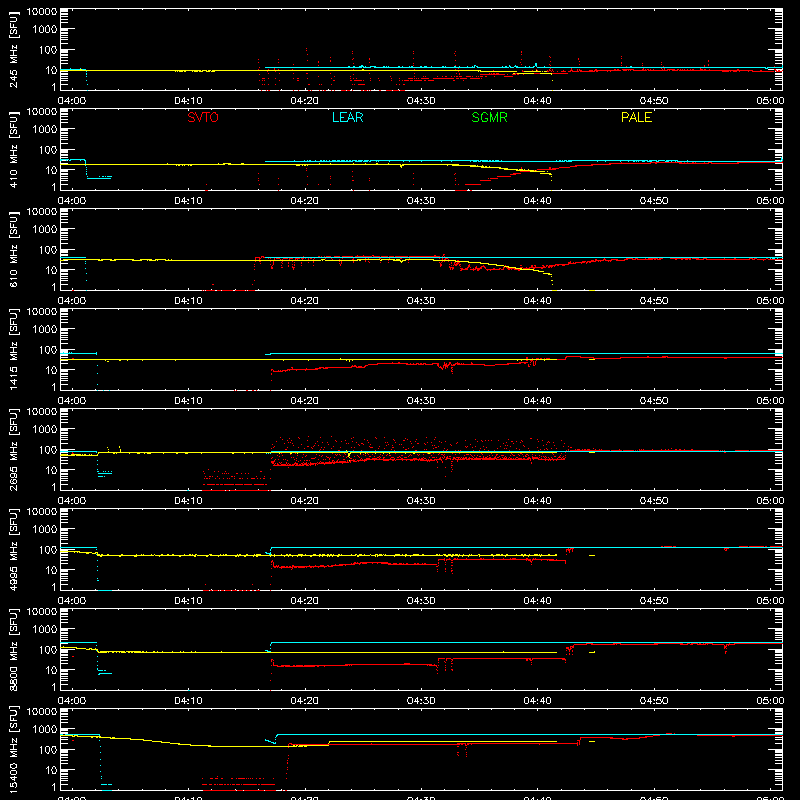Click 04:30 tick under the 4995 MHz panel
Viewport: 800px width, 800px height.
pos(421,601)
